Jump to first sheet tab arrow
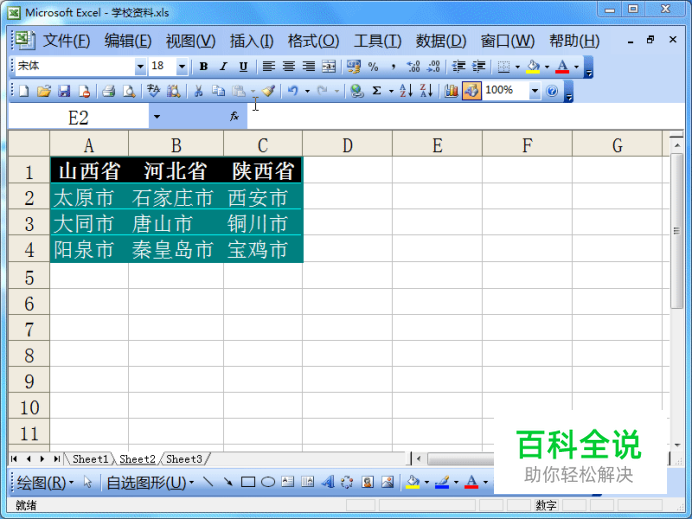This screenshot has width=692, height=519. (x=14, y=459)
